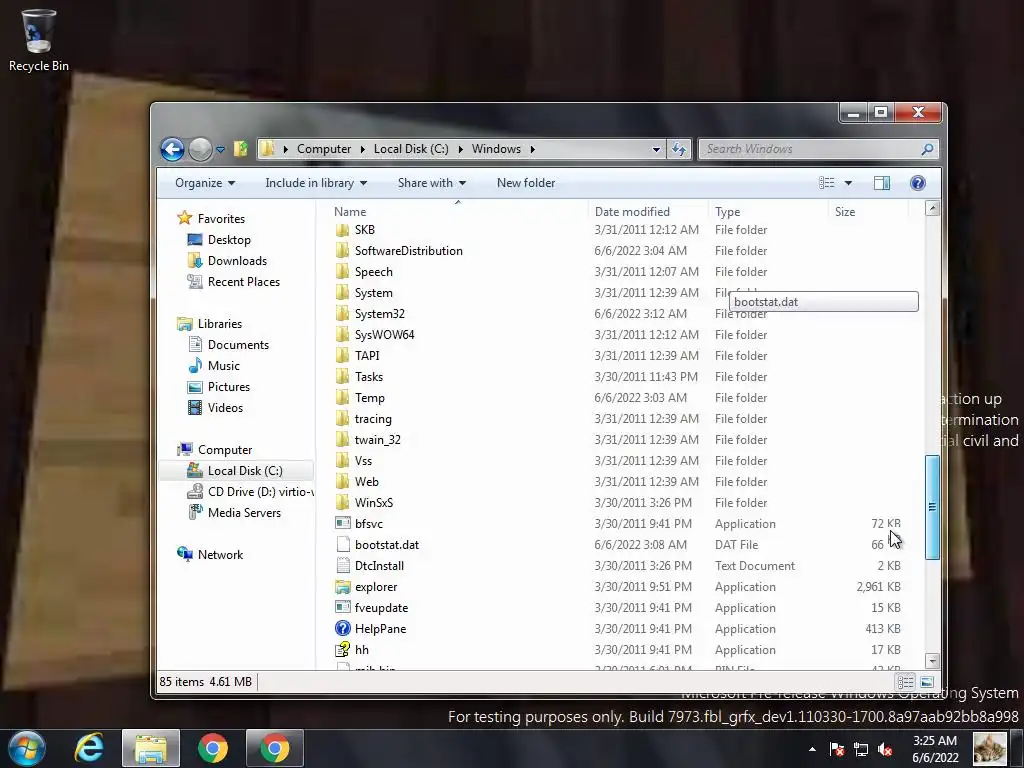Image resolution: width=1024 pixels, height=768 pixels.
Task: Open Desktop in the Favorites list
Action: [229, 240]
